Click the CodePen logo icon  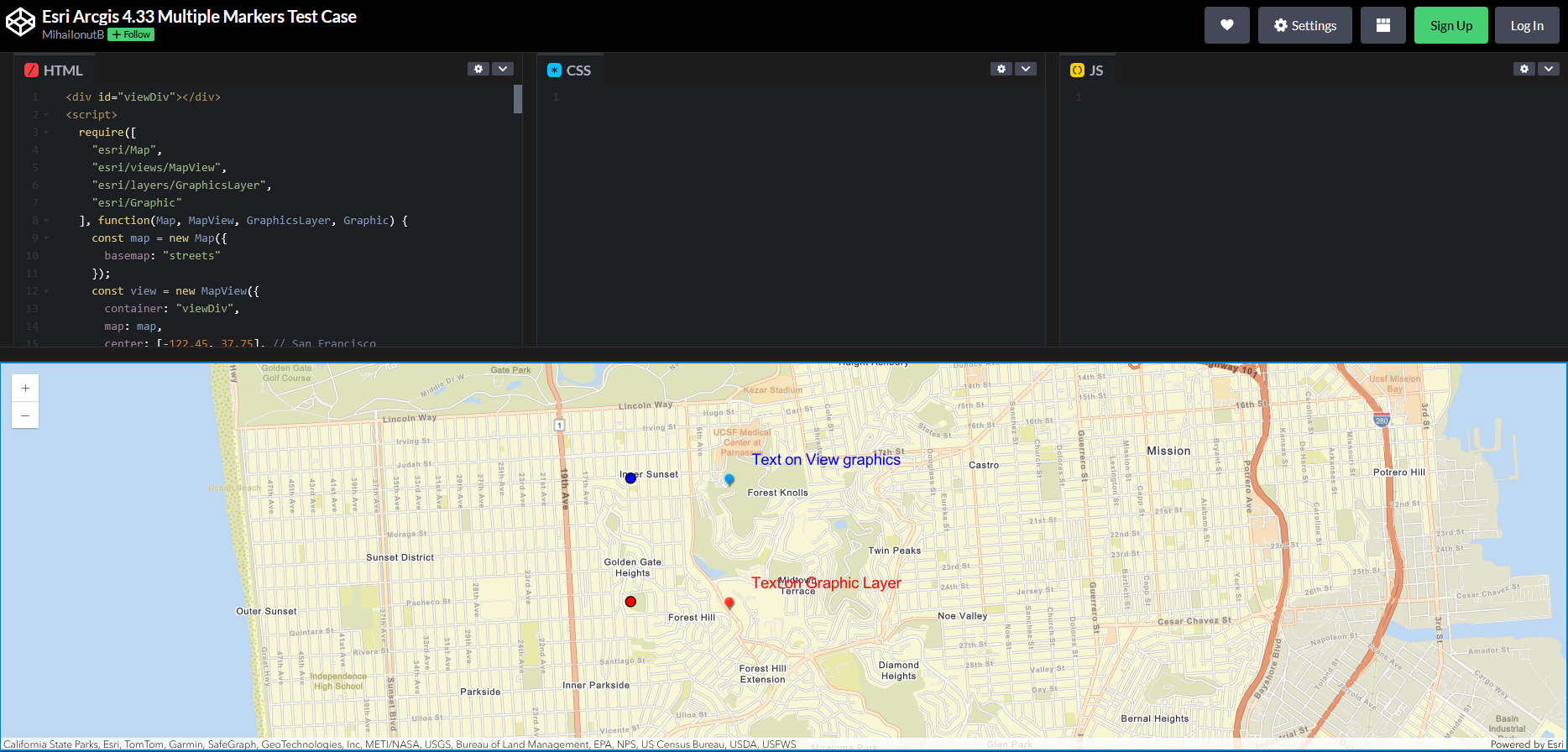(20, 23)
